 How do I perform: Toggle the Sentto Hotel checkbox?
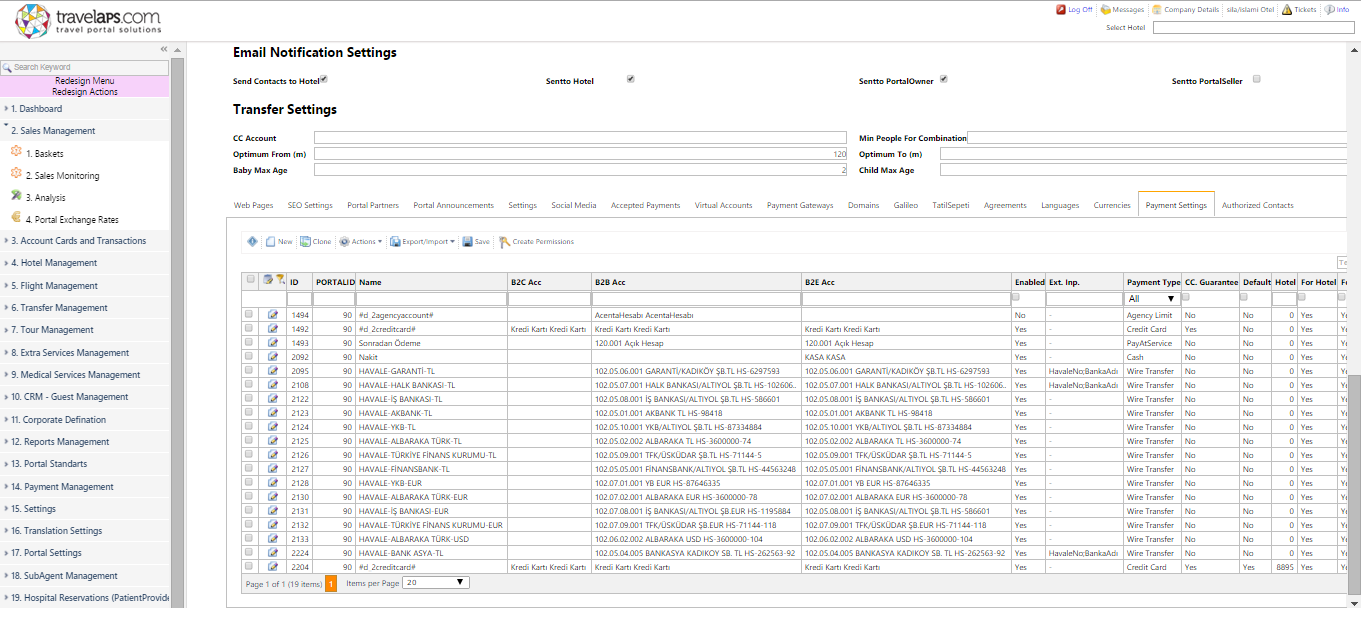630,79
